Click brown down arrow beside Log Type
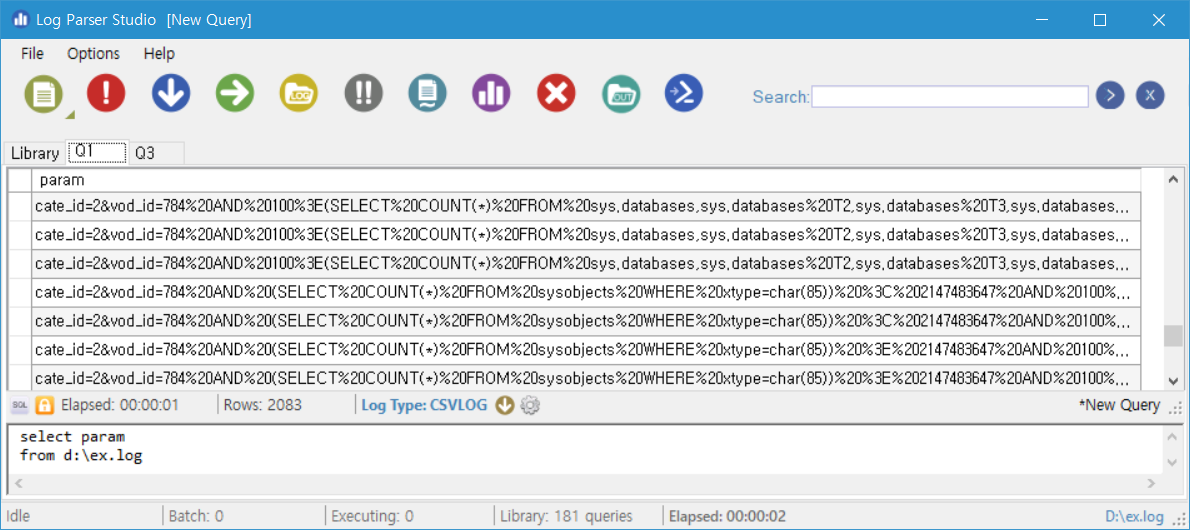Screen dimensions: 1190x530 click(505, 405)
